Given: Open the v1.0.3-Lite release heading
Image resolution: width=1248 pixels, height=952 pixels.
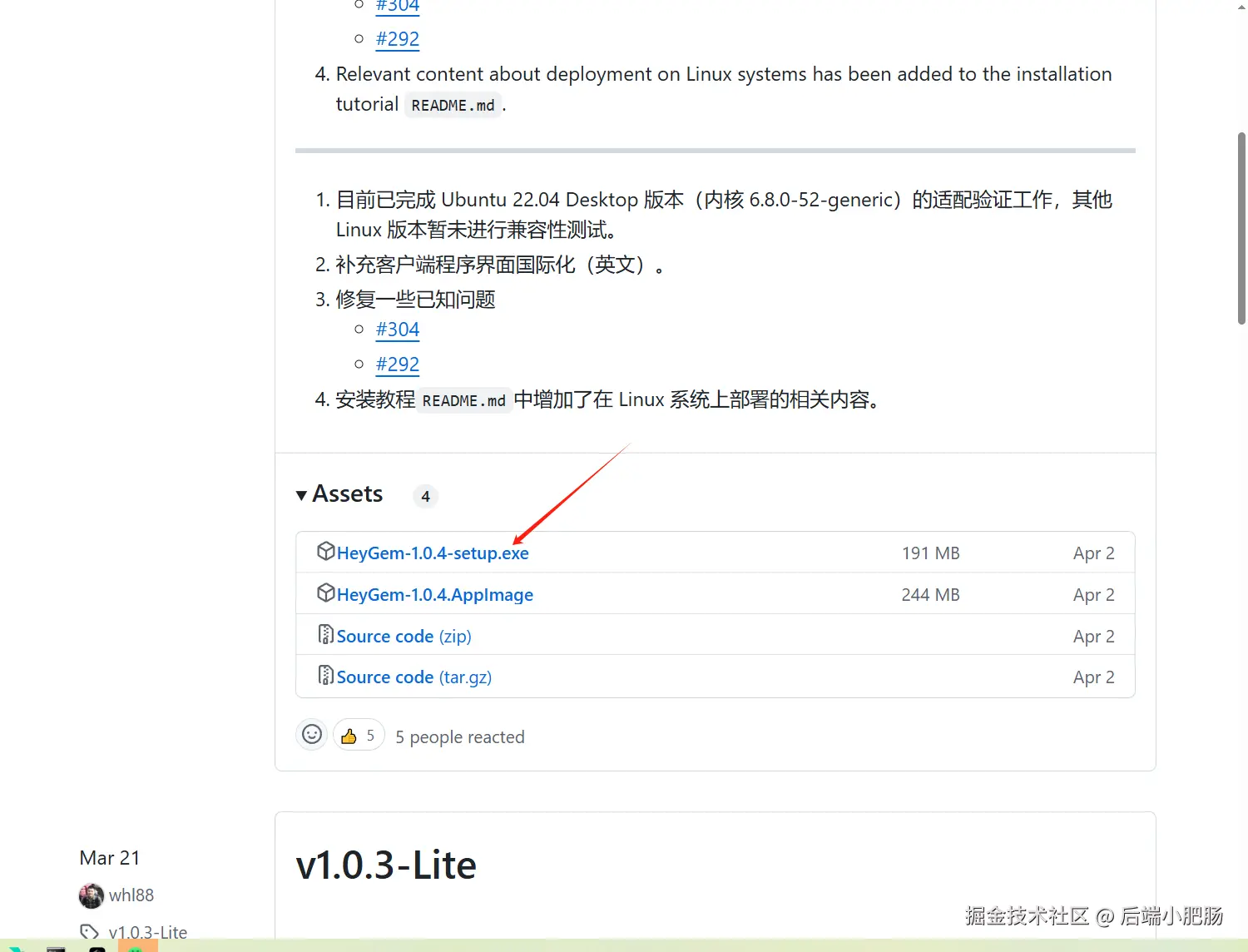Looking at the screenshot, I should pos(386,865).
